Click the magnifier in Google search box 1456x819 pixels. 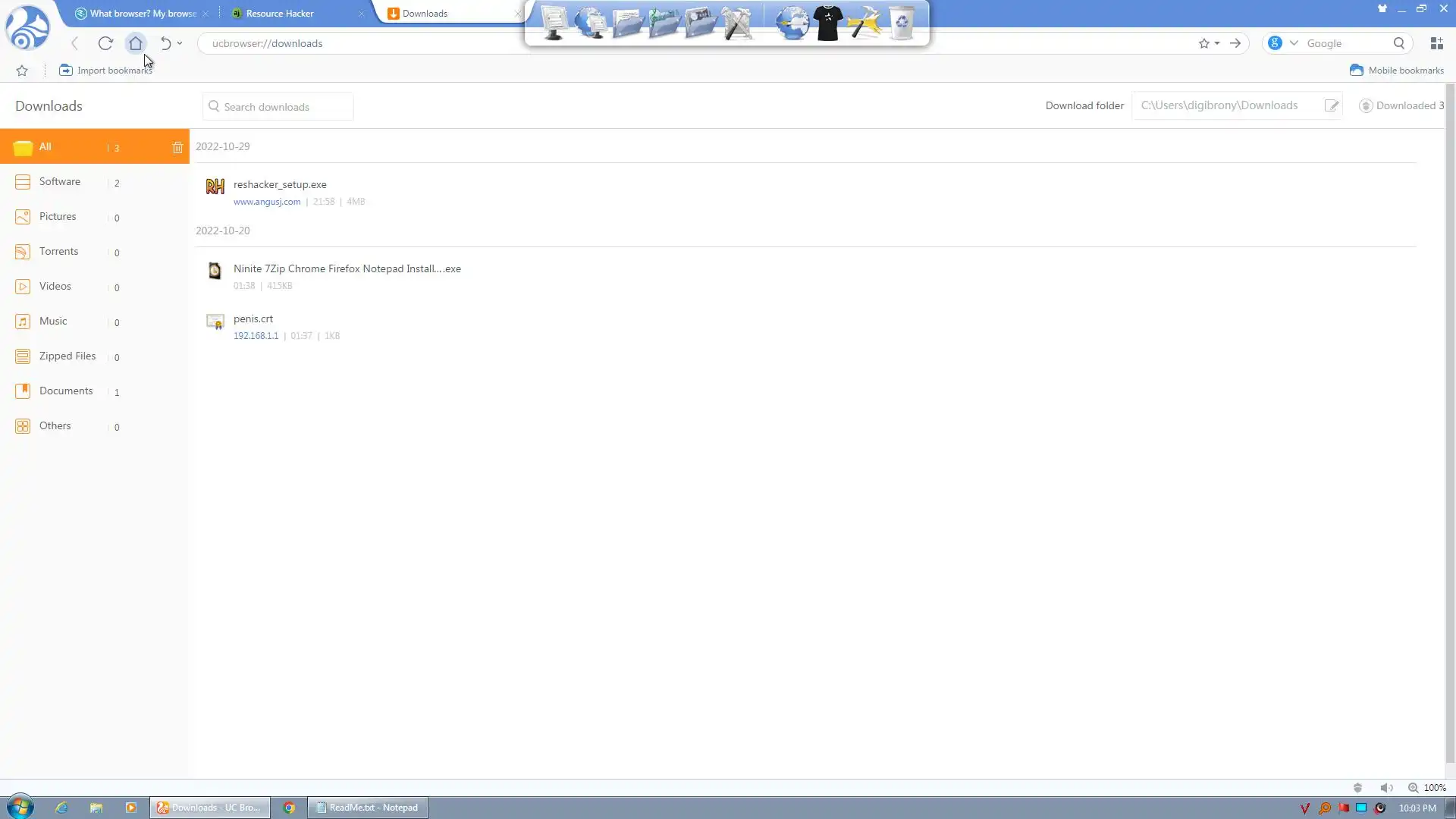(x=1398, y=43)
